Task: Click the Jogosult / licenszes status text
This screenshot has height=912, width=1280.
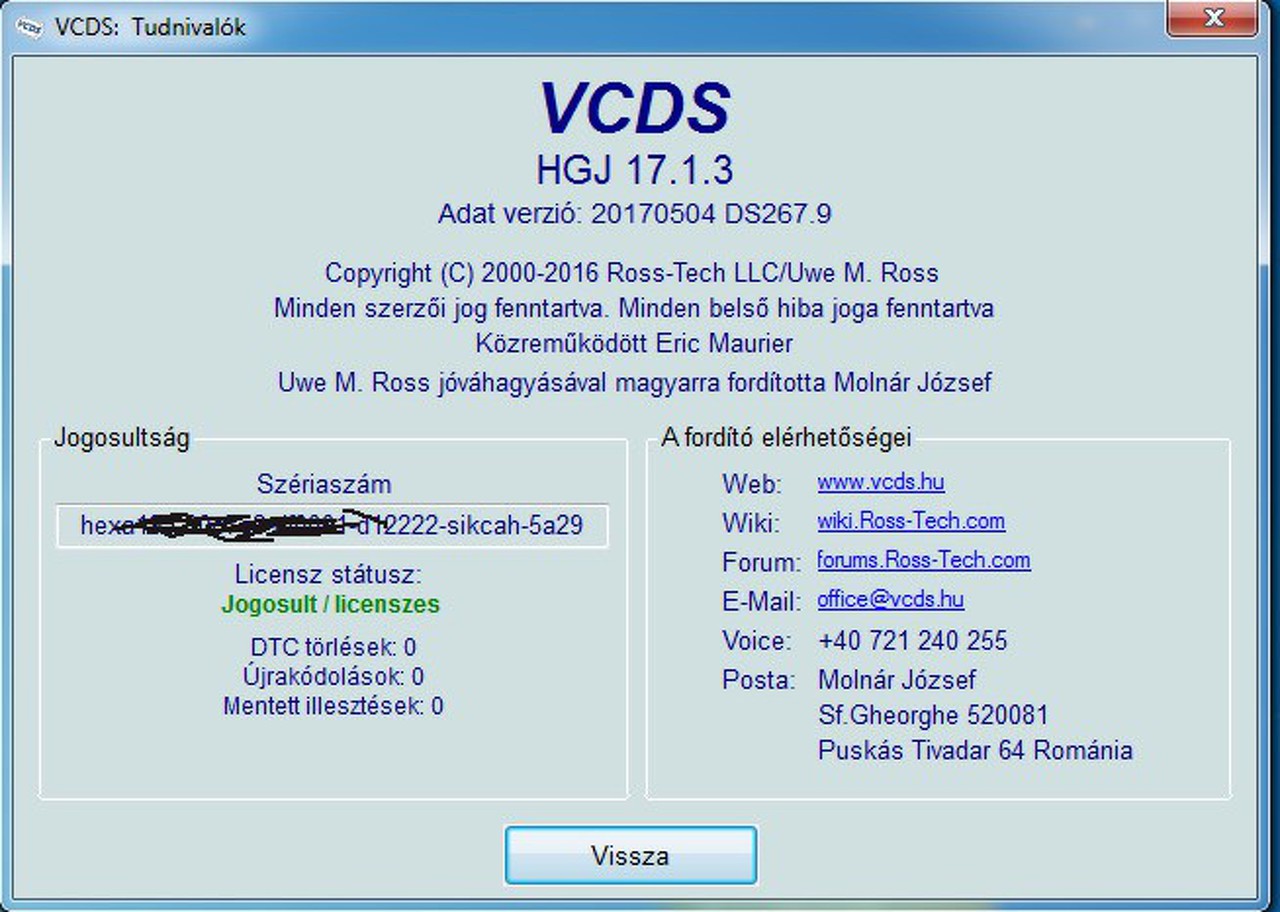Action: tap(331, 604)
